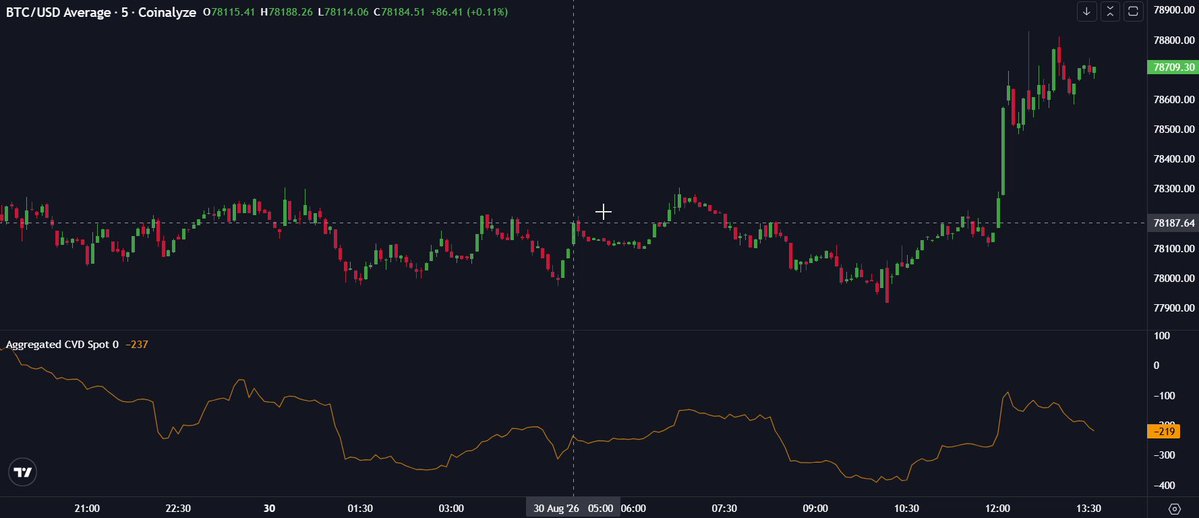
Task: Click the highlighted 30 Aug '26 05:00 label
Action: pos(574,508)
